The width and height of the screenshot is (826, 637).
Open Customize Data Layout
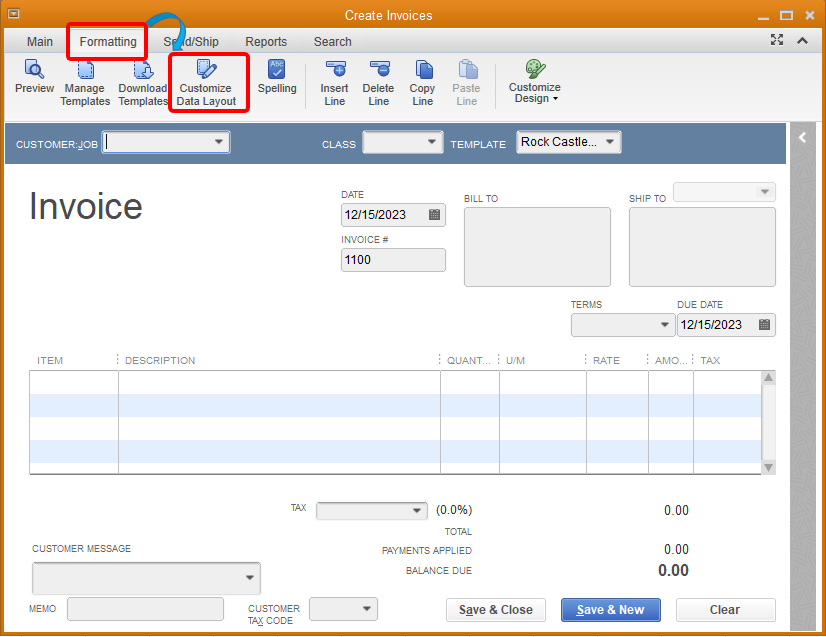point(207,82)
